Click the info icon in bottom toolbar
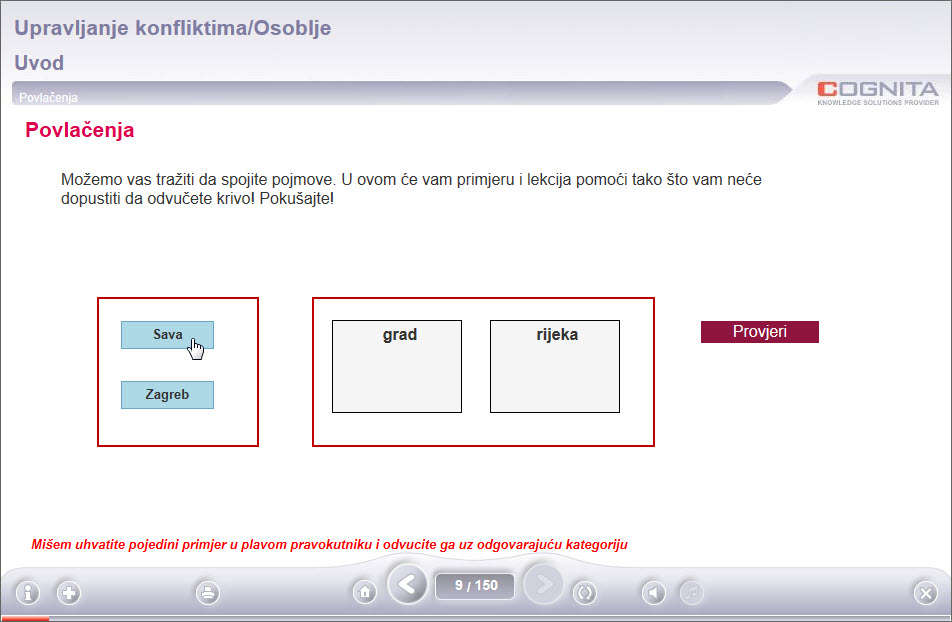Image resolution: width=952 pixels, height=622 pixels. click(x=27, y=593)
